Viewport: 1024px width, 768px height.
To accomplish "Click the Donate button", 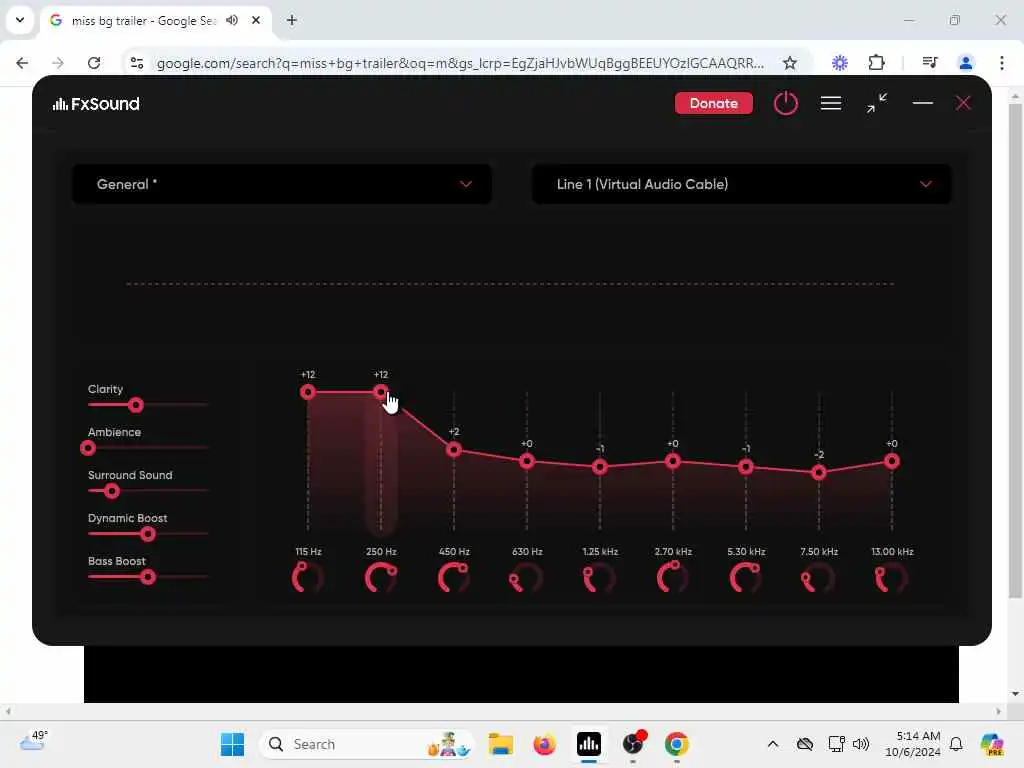I will click(714, 103).
